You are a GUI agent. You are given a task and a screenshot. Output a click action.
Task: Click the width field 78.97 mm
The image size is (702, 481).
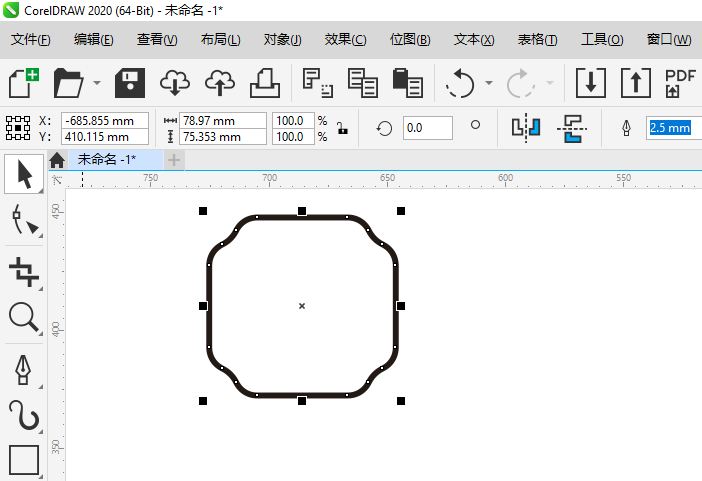(x=223, y=120)
